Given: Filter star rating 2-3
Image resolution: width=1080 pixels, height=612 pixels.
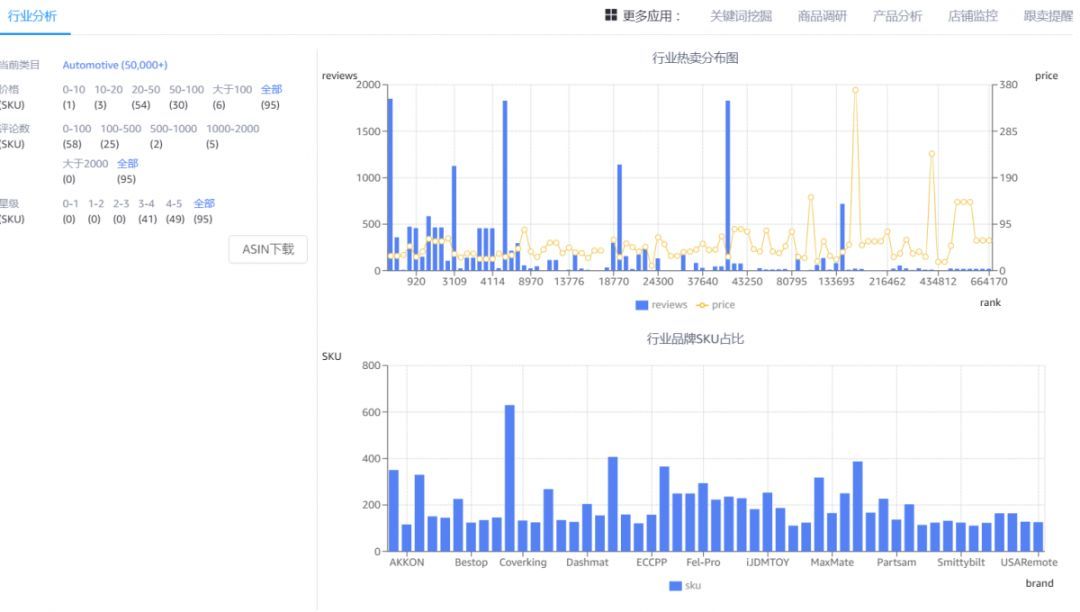Looking at the screenshot, I should [x=121, y=204].
